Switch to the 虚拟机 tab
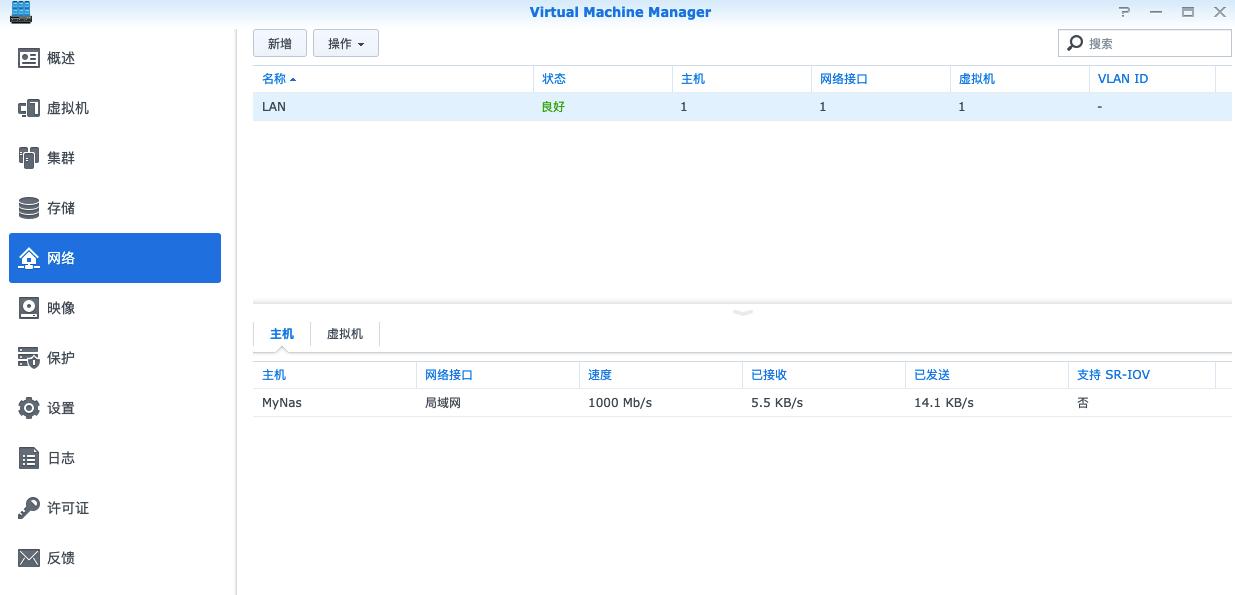The image size is (1235, 595). pos(345,333)
